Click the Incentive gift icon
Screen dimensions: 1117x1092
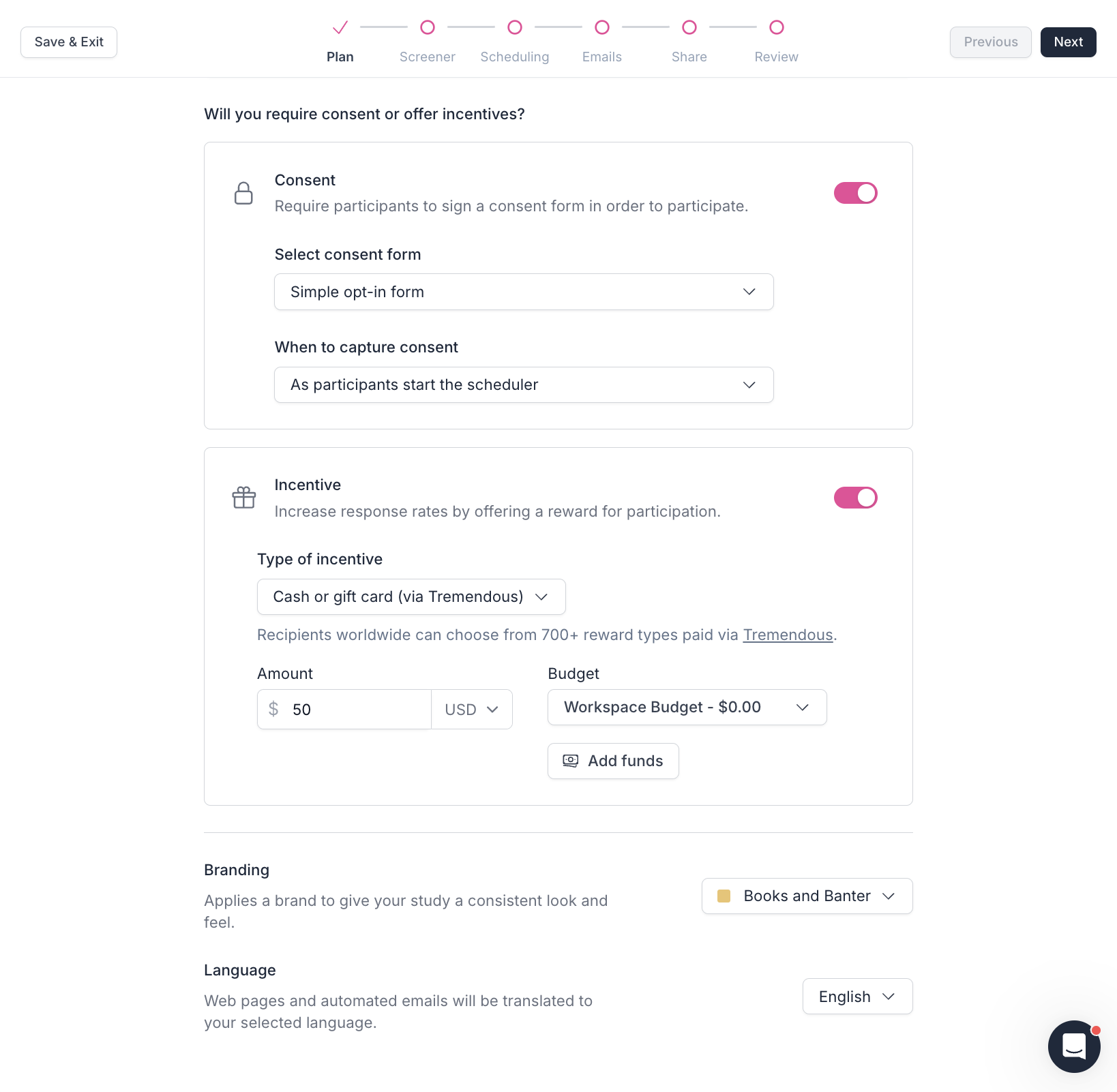pyautogui.click(x=243, y=498)
